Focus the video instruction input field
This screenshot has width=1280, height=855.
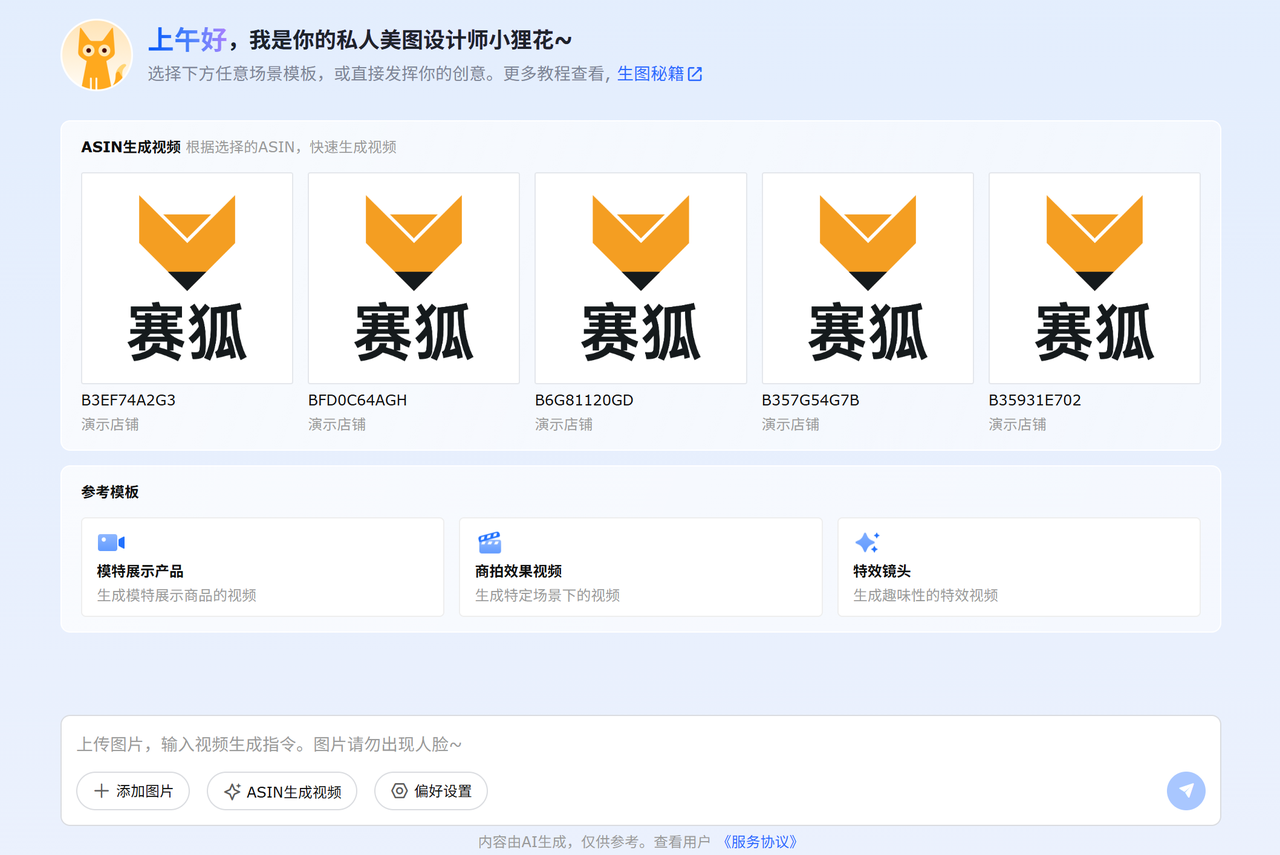pos(640,745)
